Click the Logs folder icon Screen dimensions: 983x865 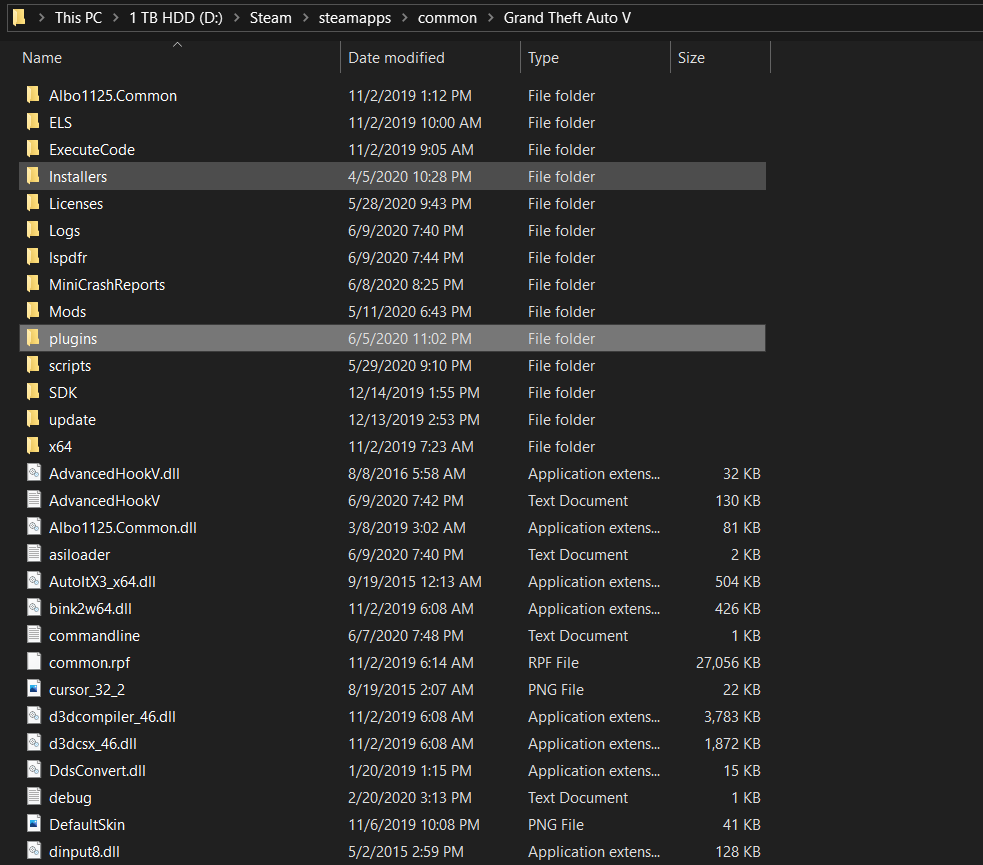[33, 229]
